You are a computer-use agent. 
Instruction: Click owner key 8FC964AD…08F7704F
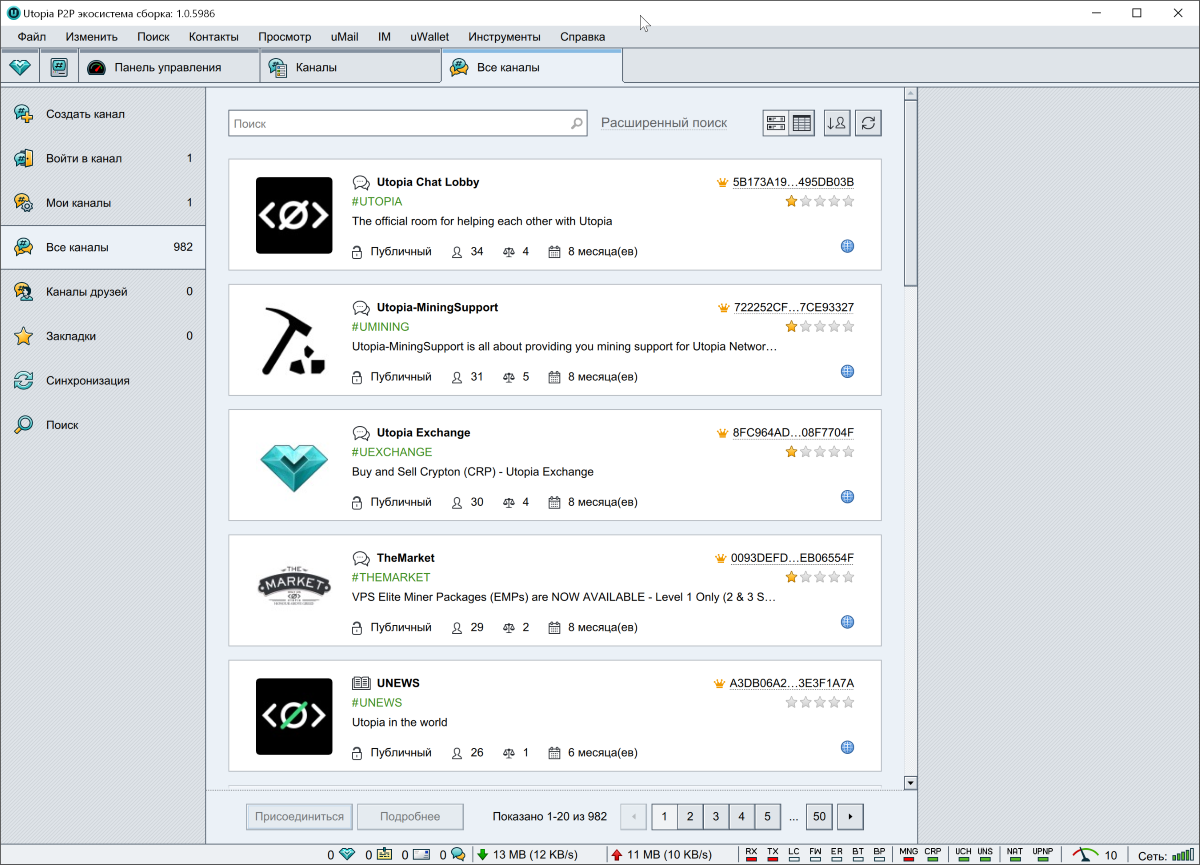tap(793, 433)
